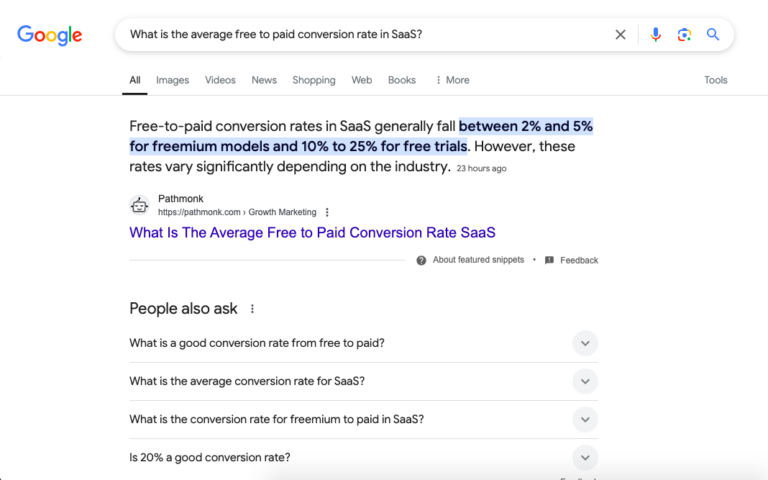This screenshot has height=480, width=768.
Task: Switch to the News tab
Action: coord(264,80)
